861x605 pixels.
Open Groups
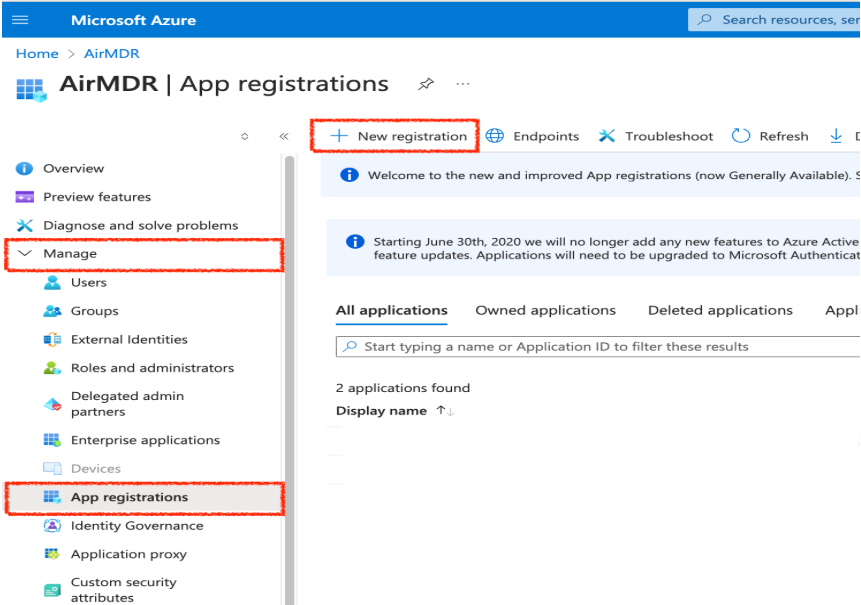pos(94,311)
